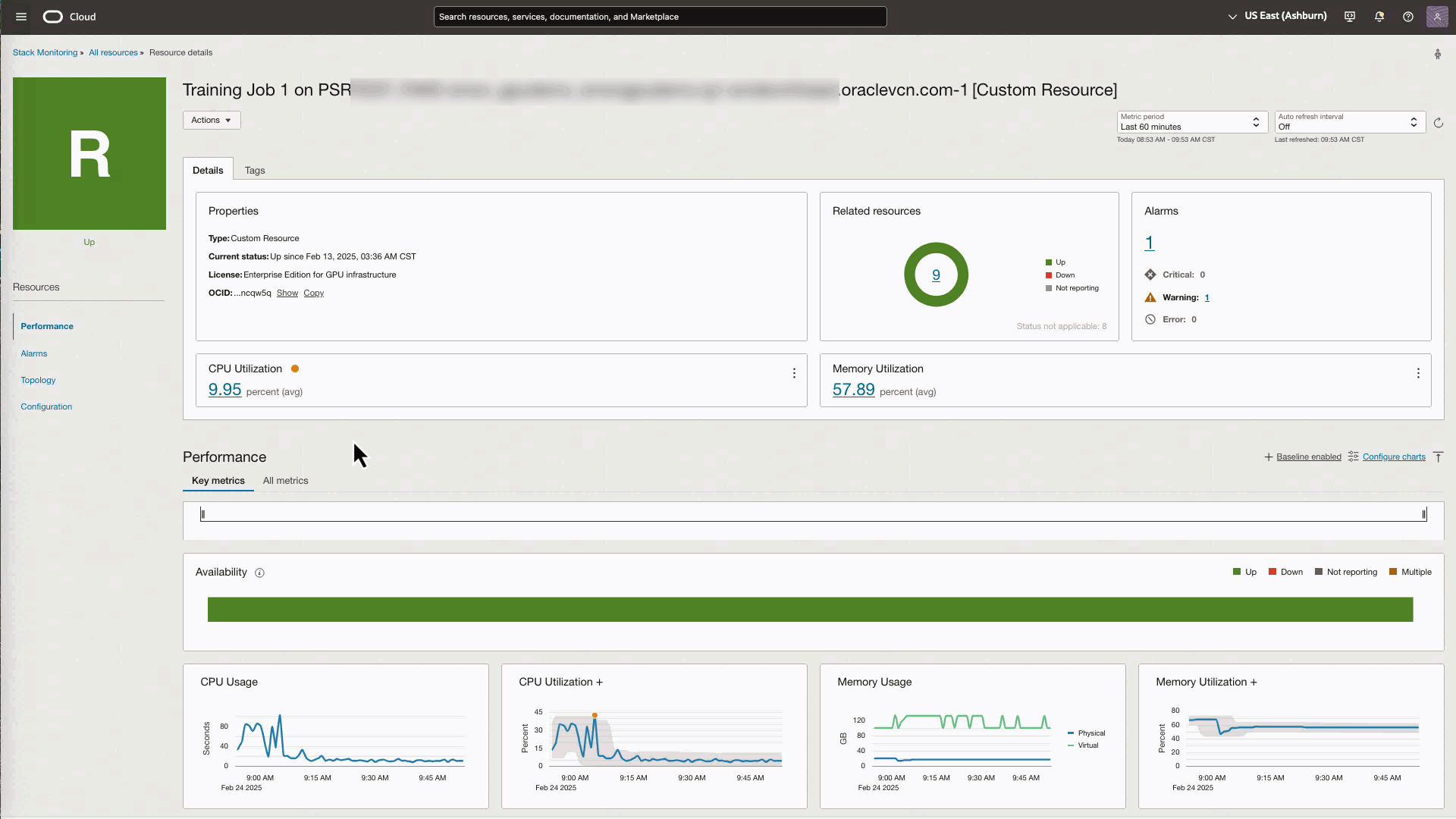Switch to the Tags tab
The width and height of the screenshot is (1456, 819).
(255, 170)
